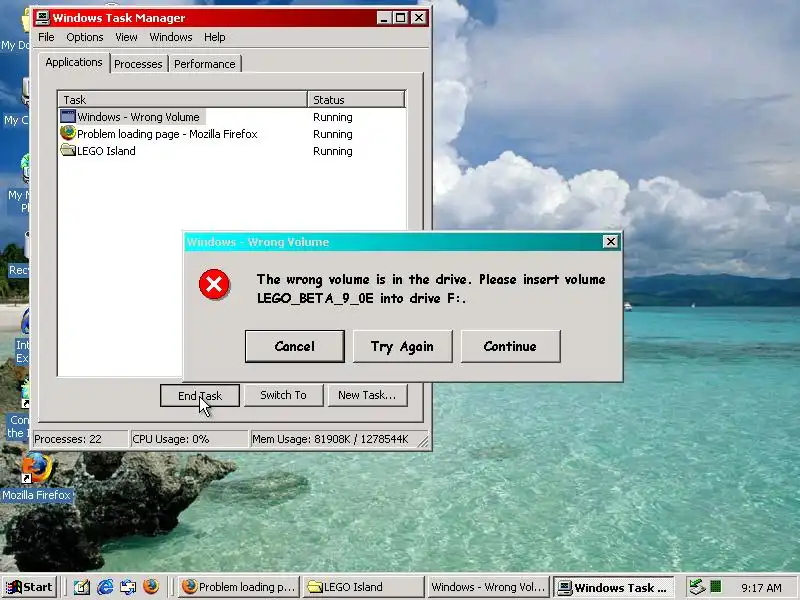
Task: Select the Applications tab
Action: 73,62
